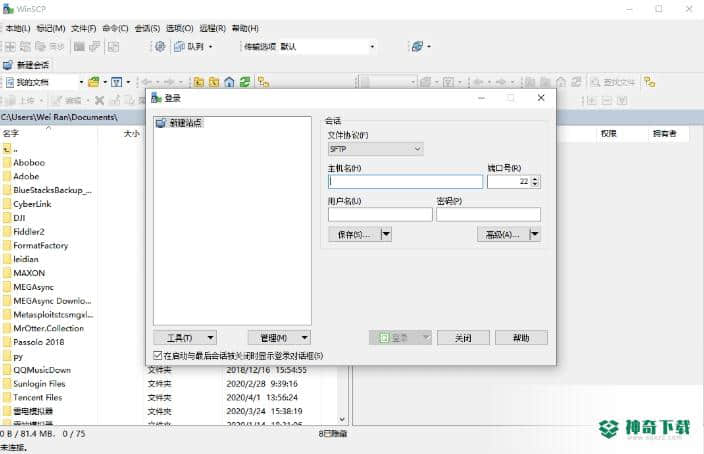
Task: Click the local directory tree icon
Action: point(263,82)
